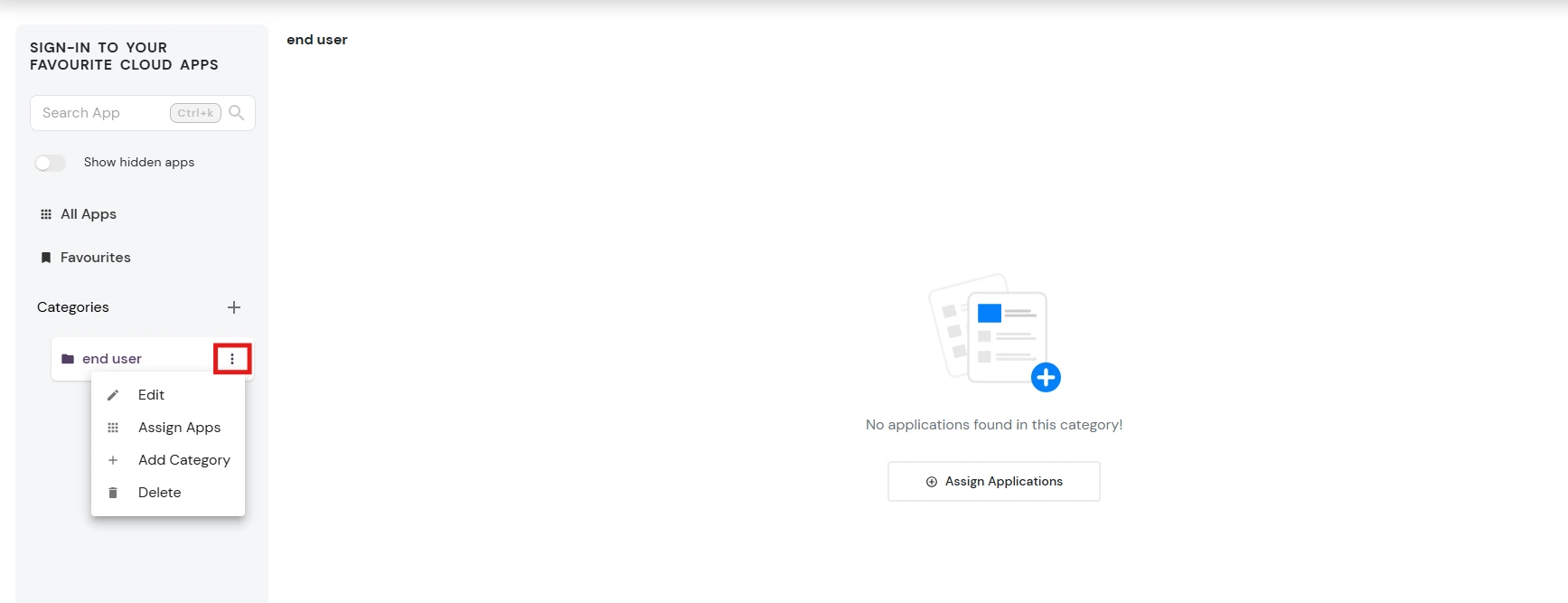Screen dimensions: 1568x603
Task: Open the three-dot menu for end user
Action: pos(232,359)
